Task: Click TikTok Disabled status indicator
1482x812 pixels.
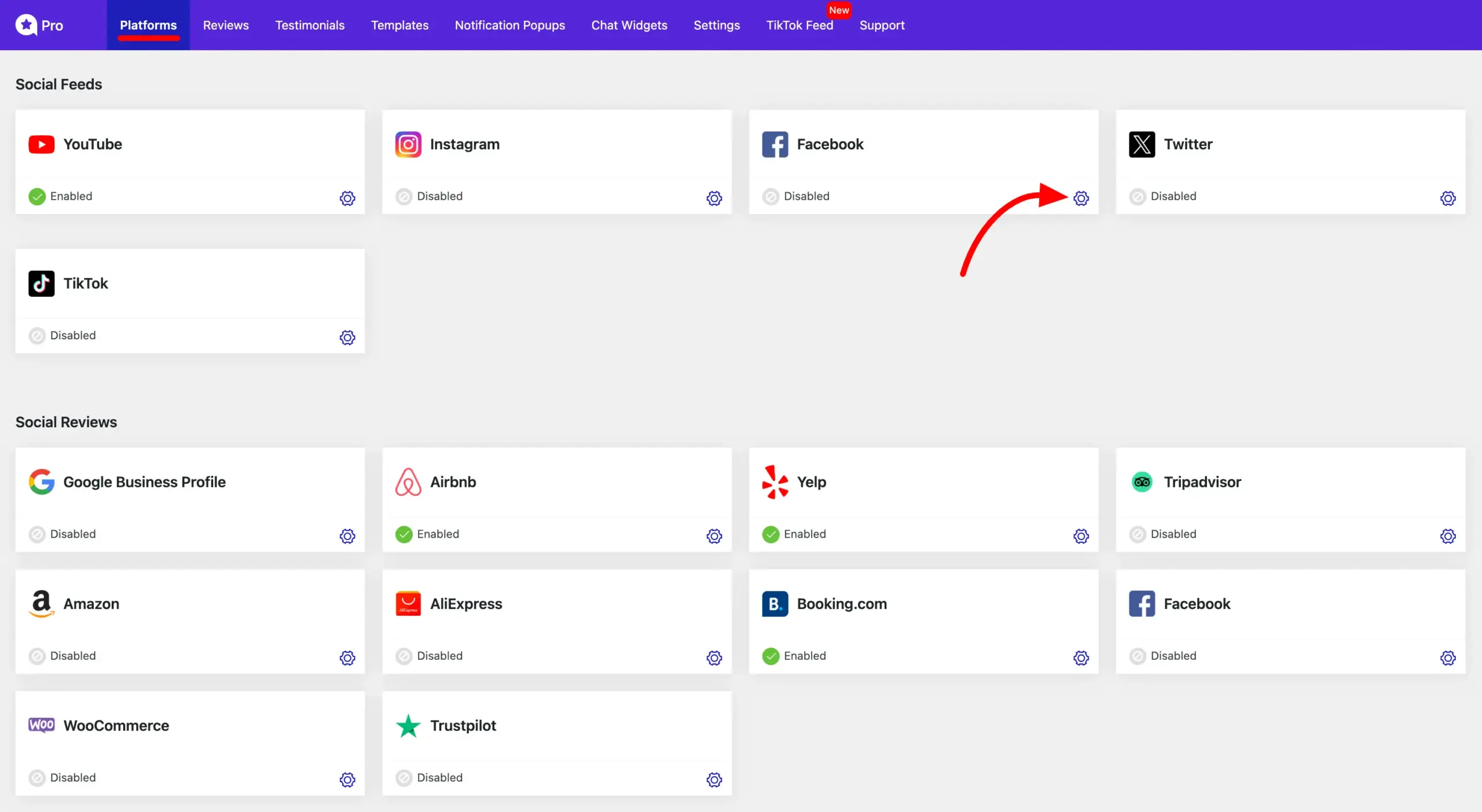Action: (37, 335)
